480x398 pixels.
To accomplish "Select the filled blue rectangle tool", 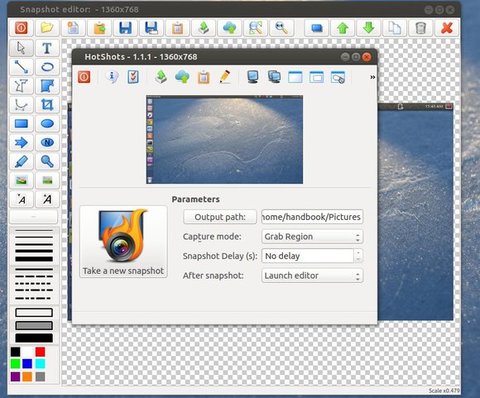I will pos(21,124).
